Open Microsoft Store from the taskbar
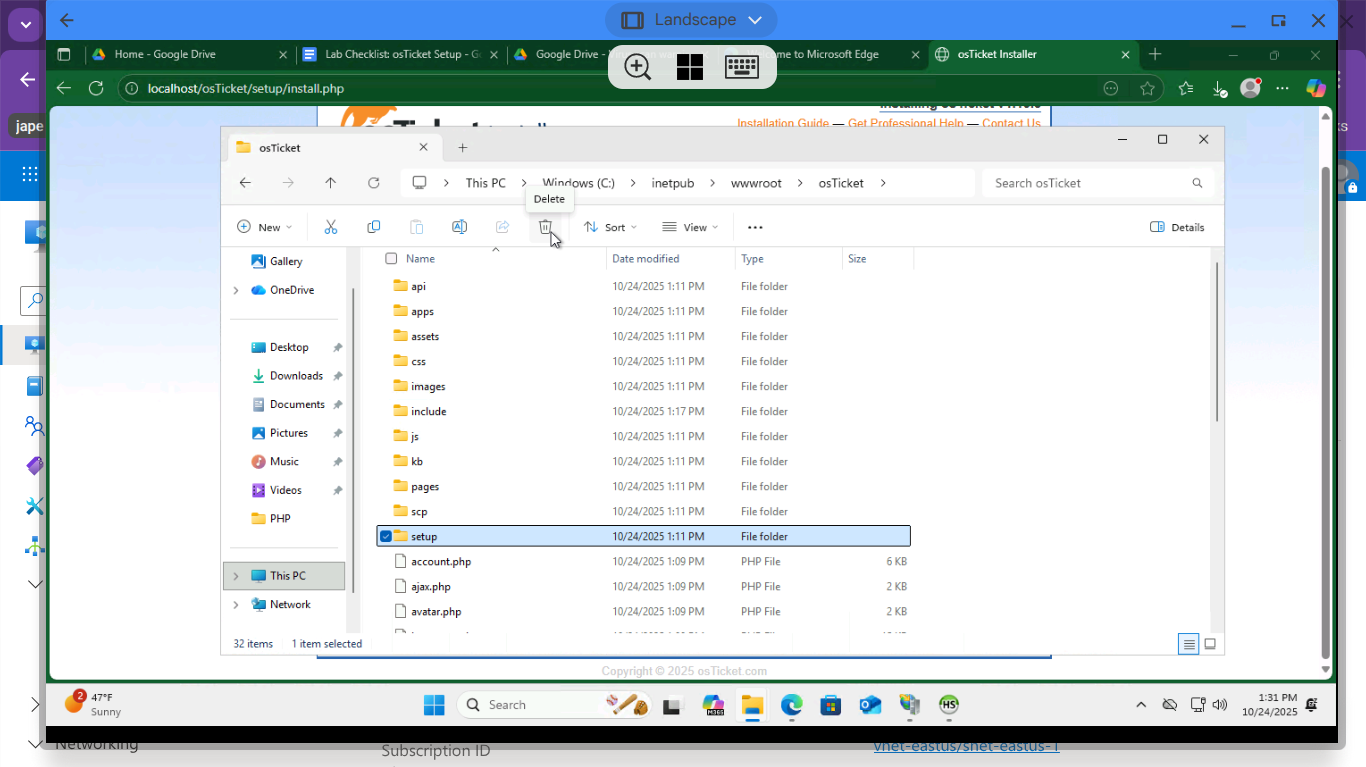 [831, 705]
